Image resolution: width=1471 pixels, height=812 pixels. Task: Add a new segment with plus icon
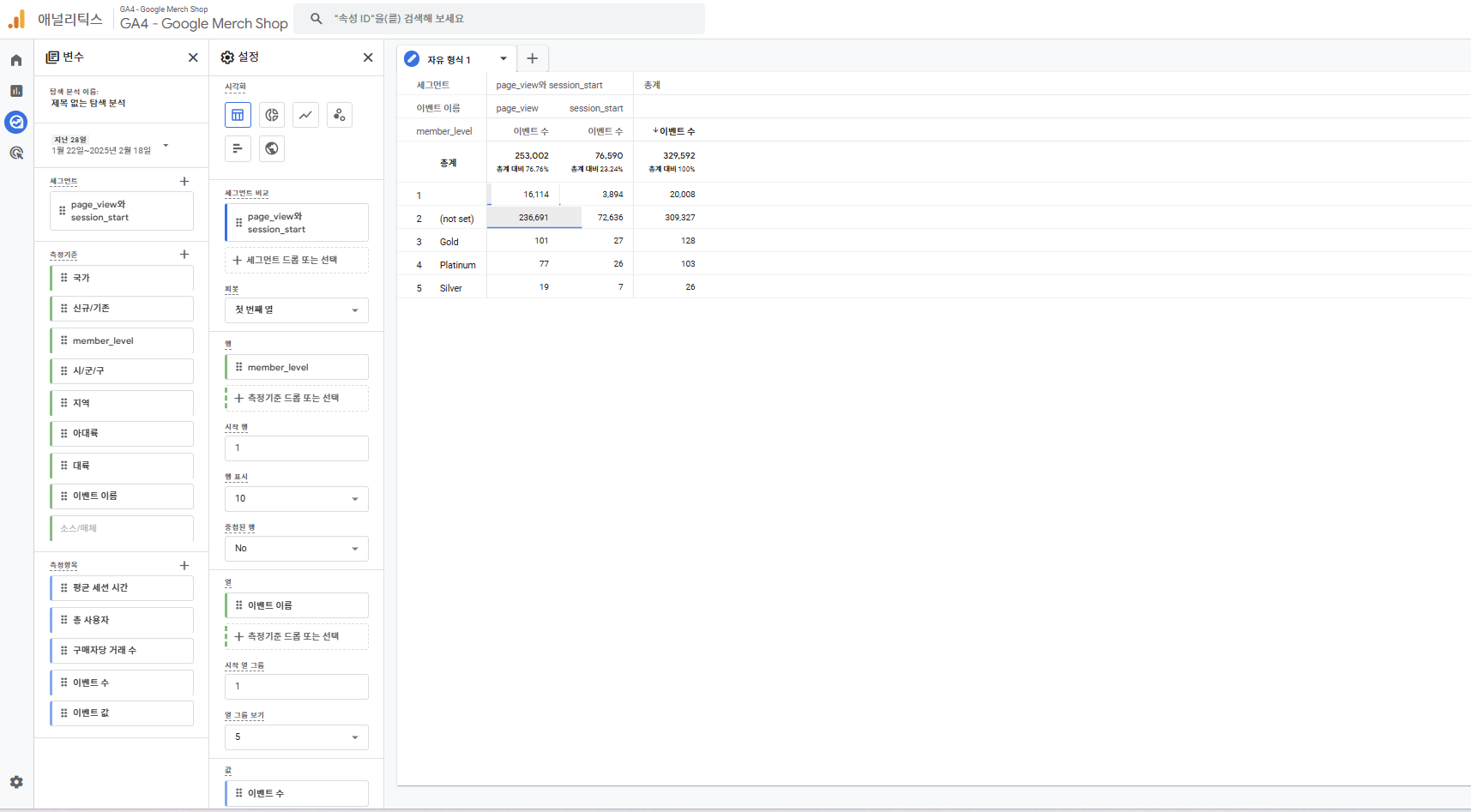[x=184, y=181]
